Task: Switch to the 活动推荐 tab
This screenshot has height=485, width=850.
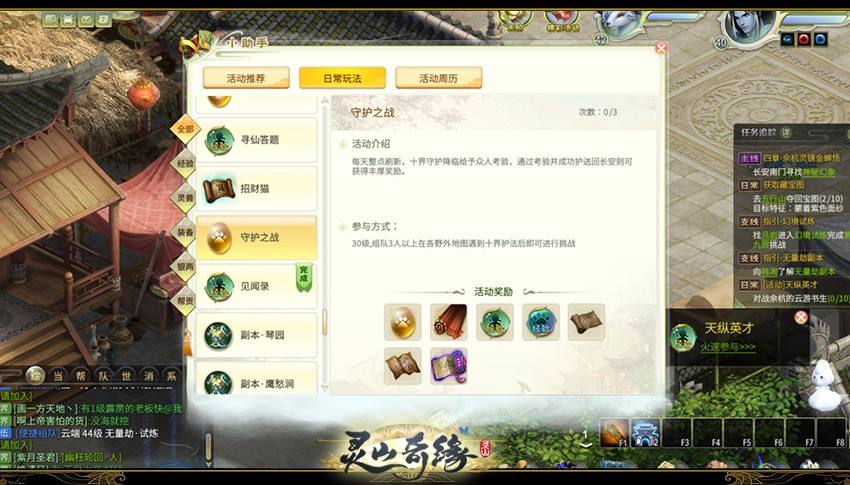Action: pos(246,78)
